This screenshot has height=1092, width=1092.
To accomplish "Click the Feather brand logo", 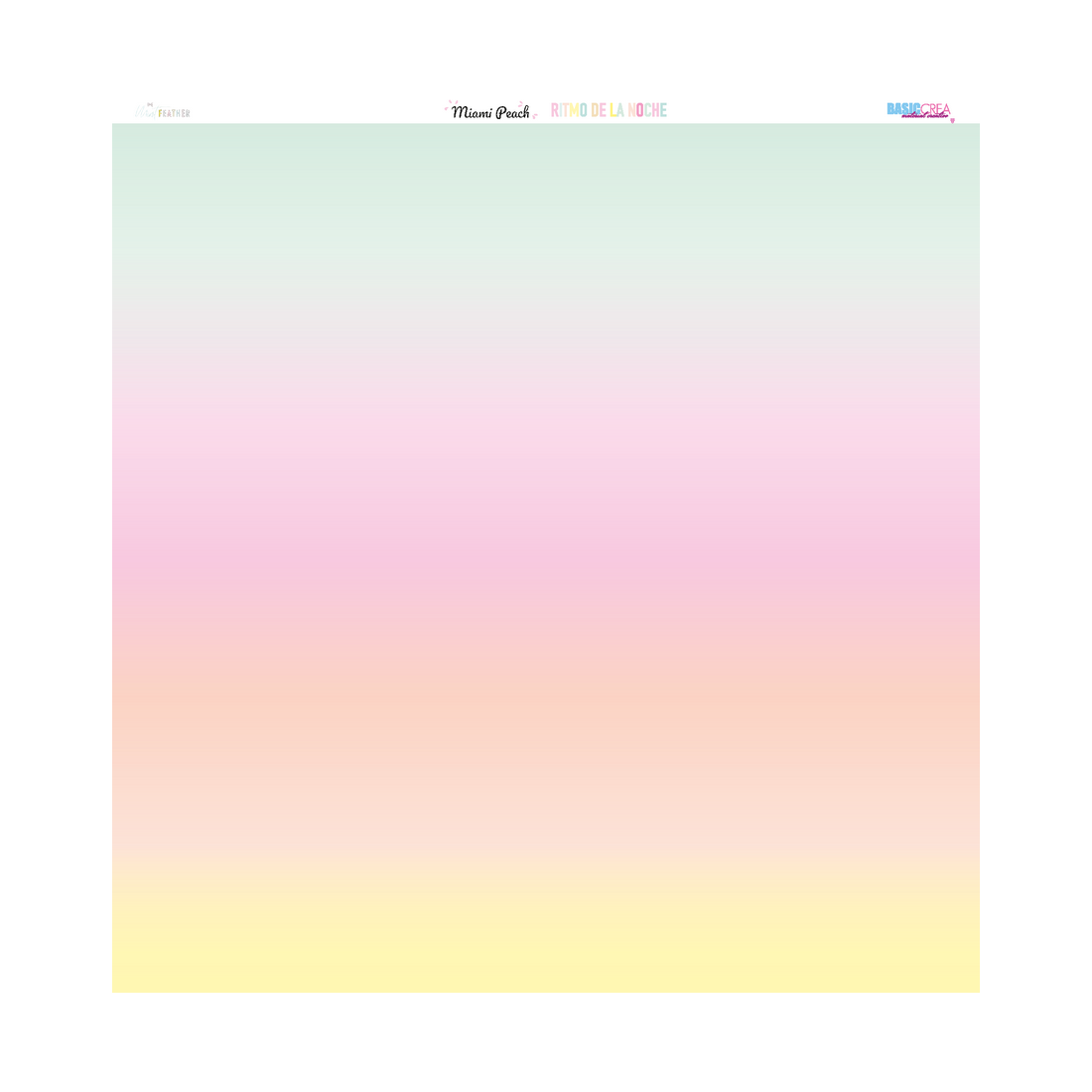I will 164,112.
